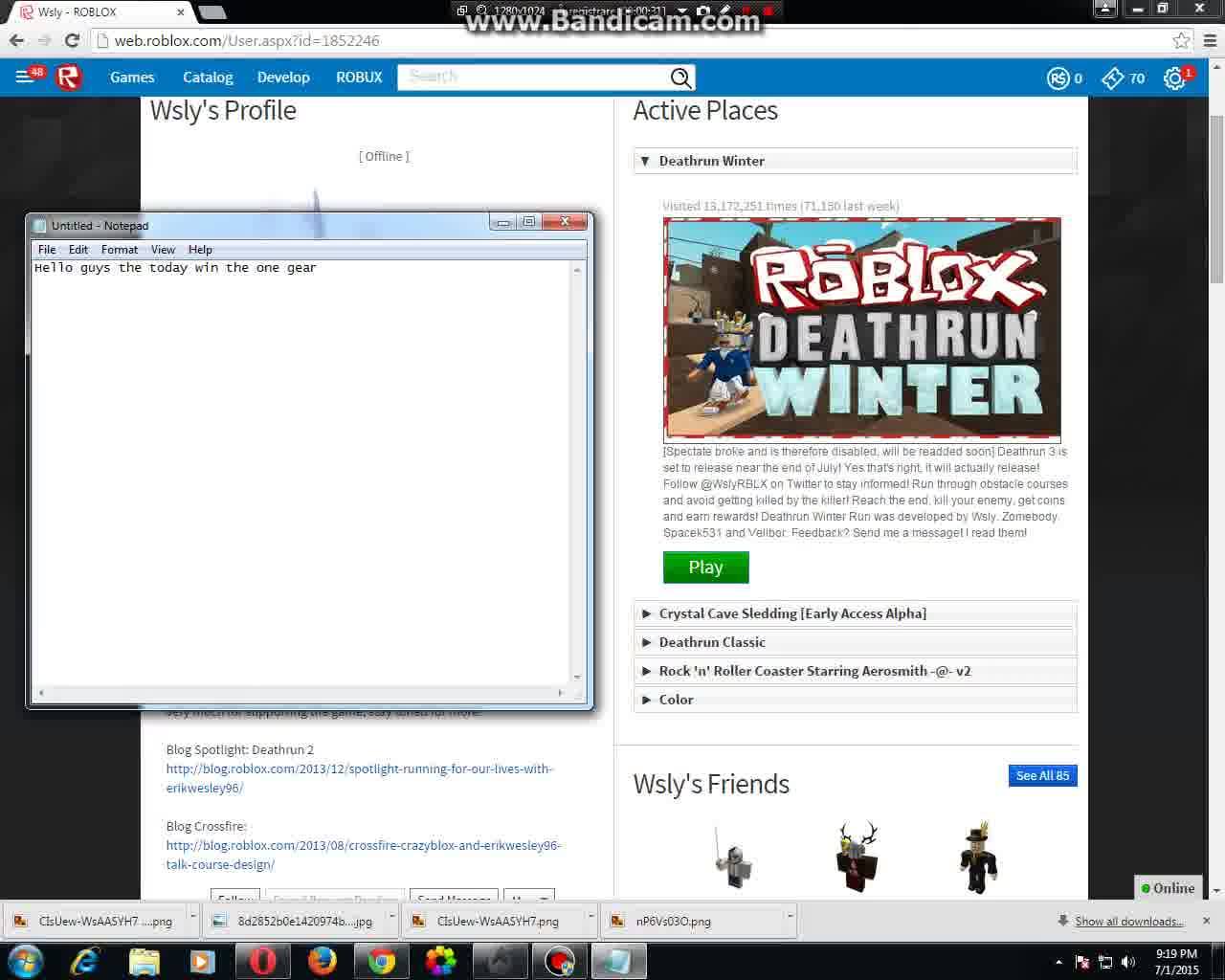The width and height of the screenshot is (1225, 980).
Task: Launch Firefox from the taskbar
Action: (322, 961)
